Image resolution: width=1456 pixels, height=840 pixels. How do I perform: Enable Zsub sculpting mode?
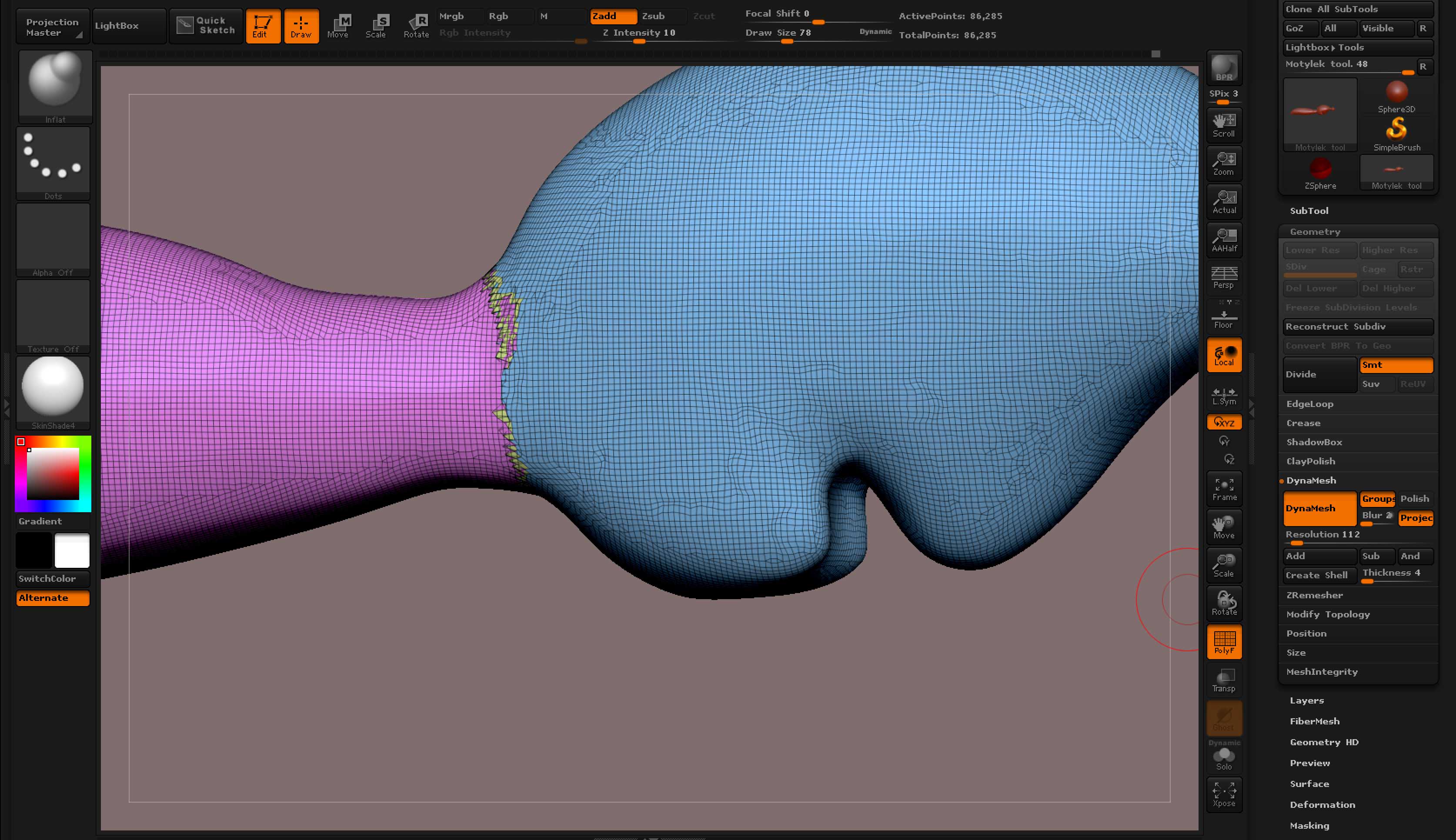653,16
